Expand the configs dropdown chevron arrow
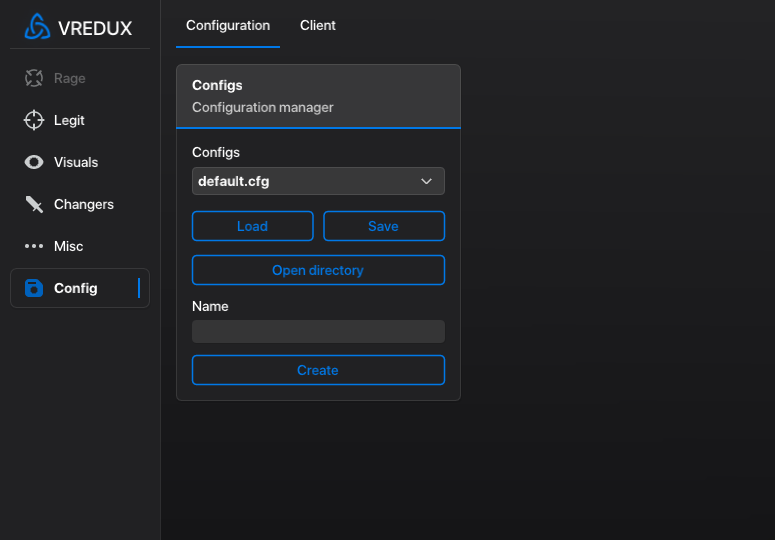The height and width of the screenshot is (540, 775). click(x=427, y=181)
